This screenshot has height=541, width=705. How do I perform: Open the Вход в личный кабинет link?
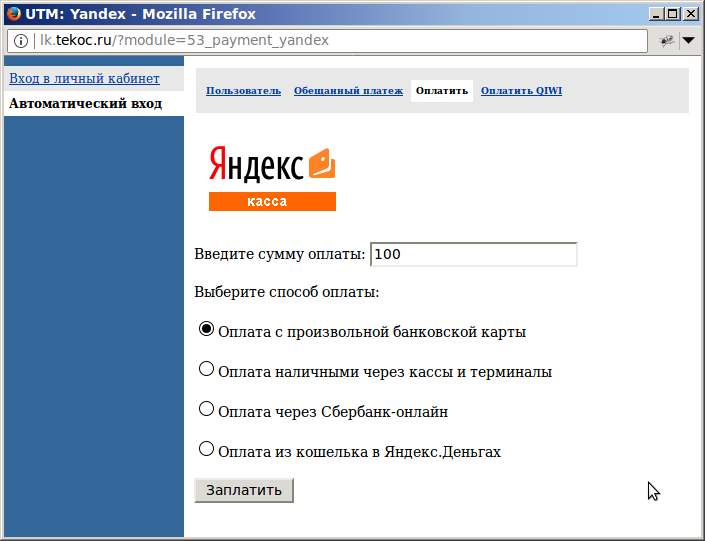84,79
